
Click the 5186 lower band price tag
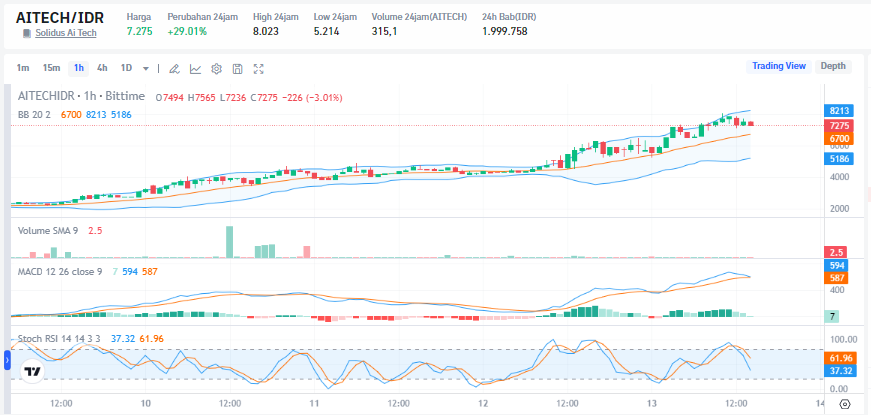(x=838, y=159)
